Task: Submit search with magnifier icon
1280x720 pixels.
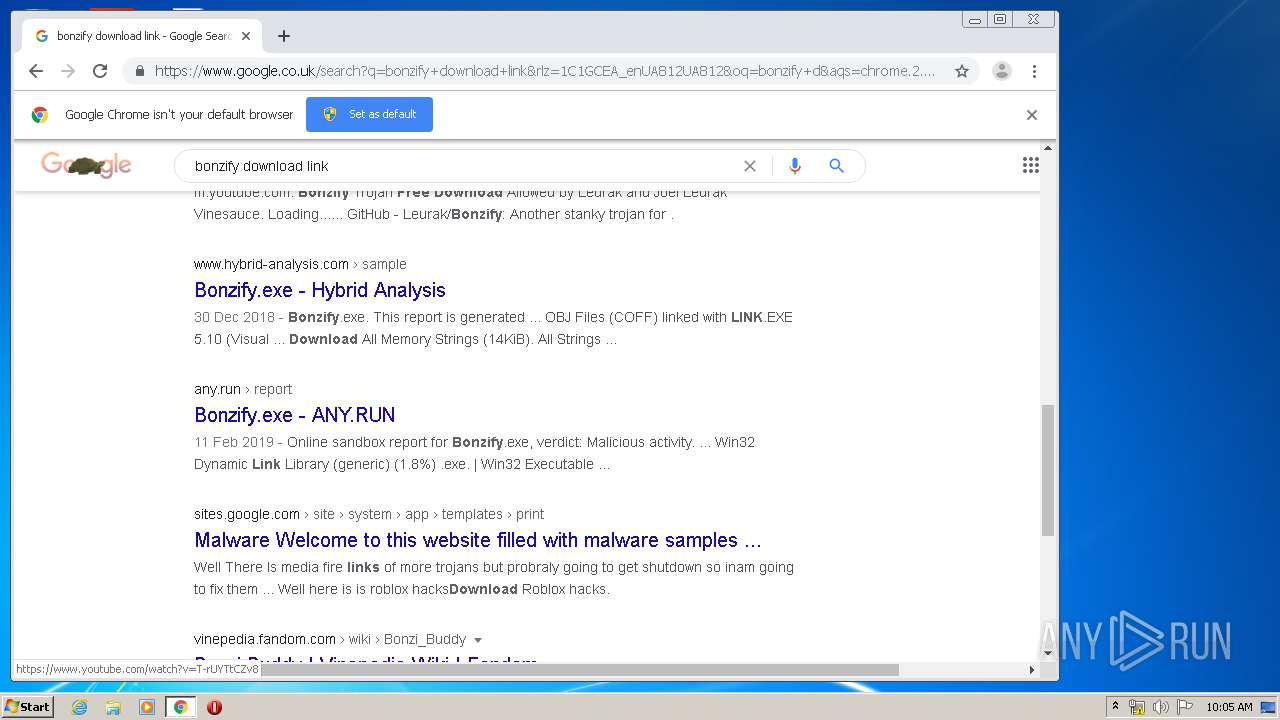Action: (x=836, y=166)
